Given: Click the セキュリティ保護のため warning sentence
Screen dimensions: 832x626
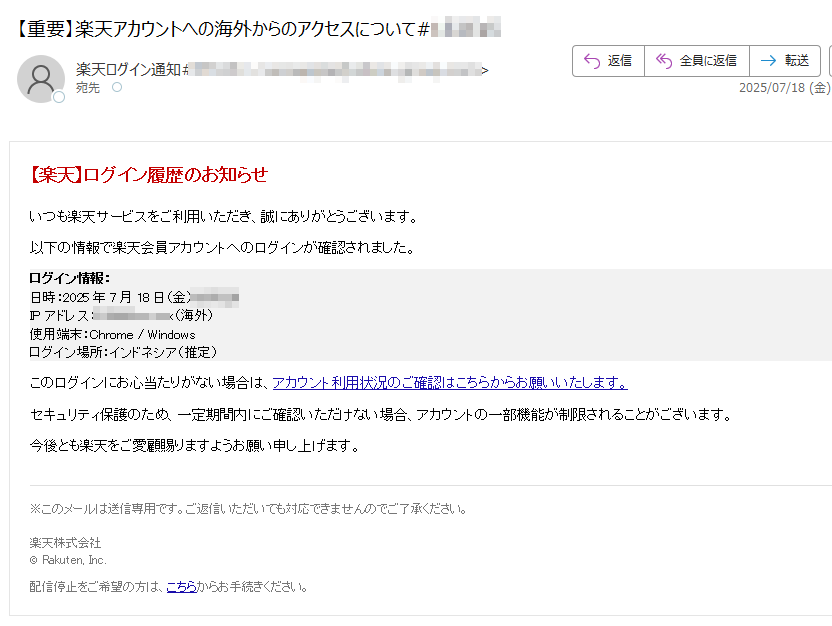Looking at the screenshot, I should [x=381, y=414].
